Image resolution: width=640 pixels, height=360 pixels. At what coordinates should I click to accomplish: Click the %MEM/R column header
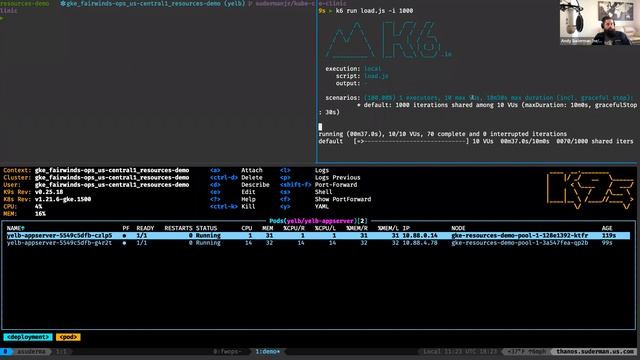tap(357, 228)
